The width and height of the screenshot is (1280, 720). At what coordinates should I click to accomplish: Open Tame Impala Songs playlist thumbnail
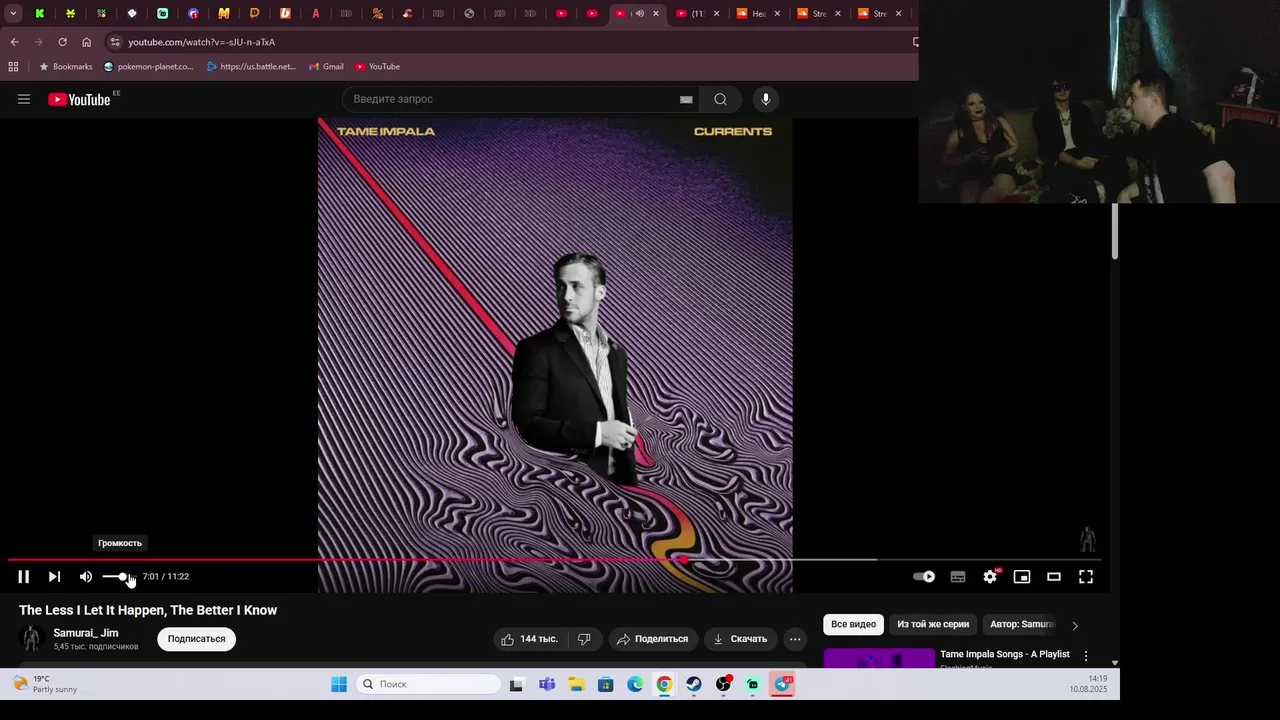click(x=879, y=657)
